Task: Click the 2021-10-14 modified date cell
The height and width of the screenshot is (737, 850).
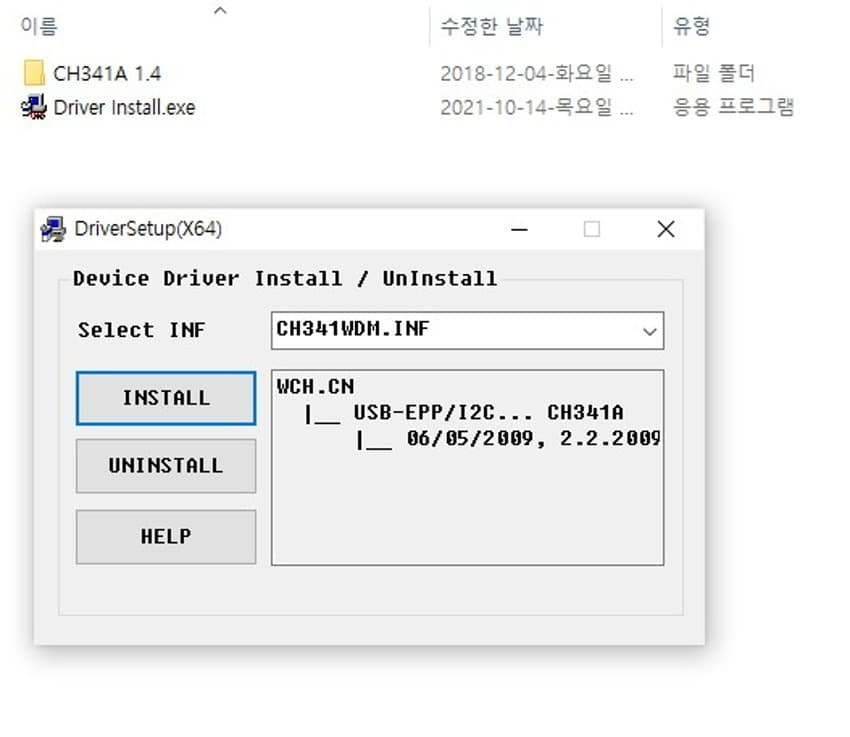Action: [x=537, y=107]
